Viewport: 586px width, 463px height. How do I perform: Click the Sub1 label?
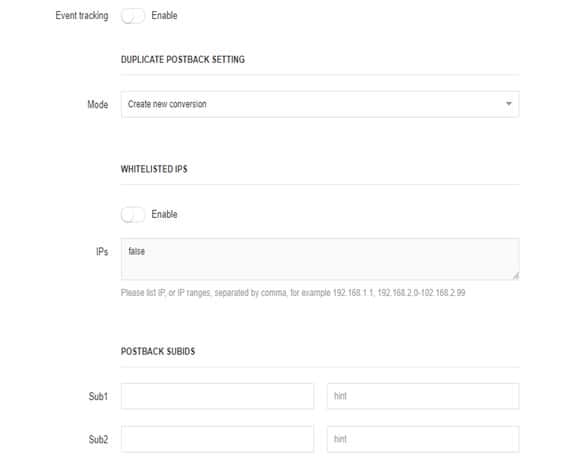[x=98, y=396]
